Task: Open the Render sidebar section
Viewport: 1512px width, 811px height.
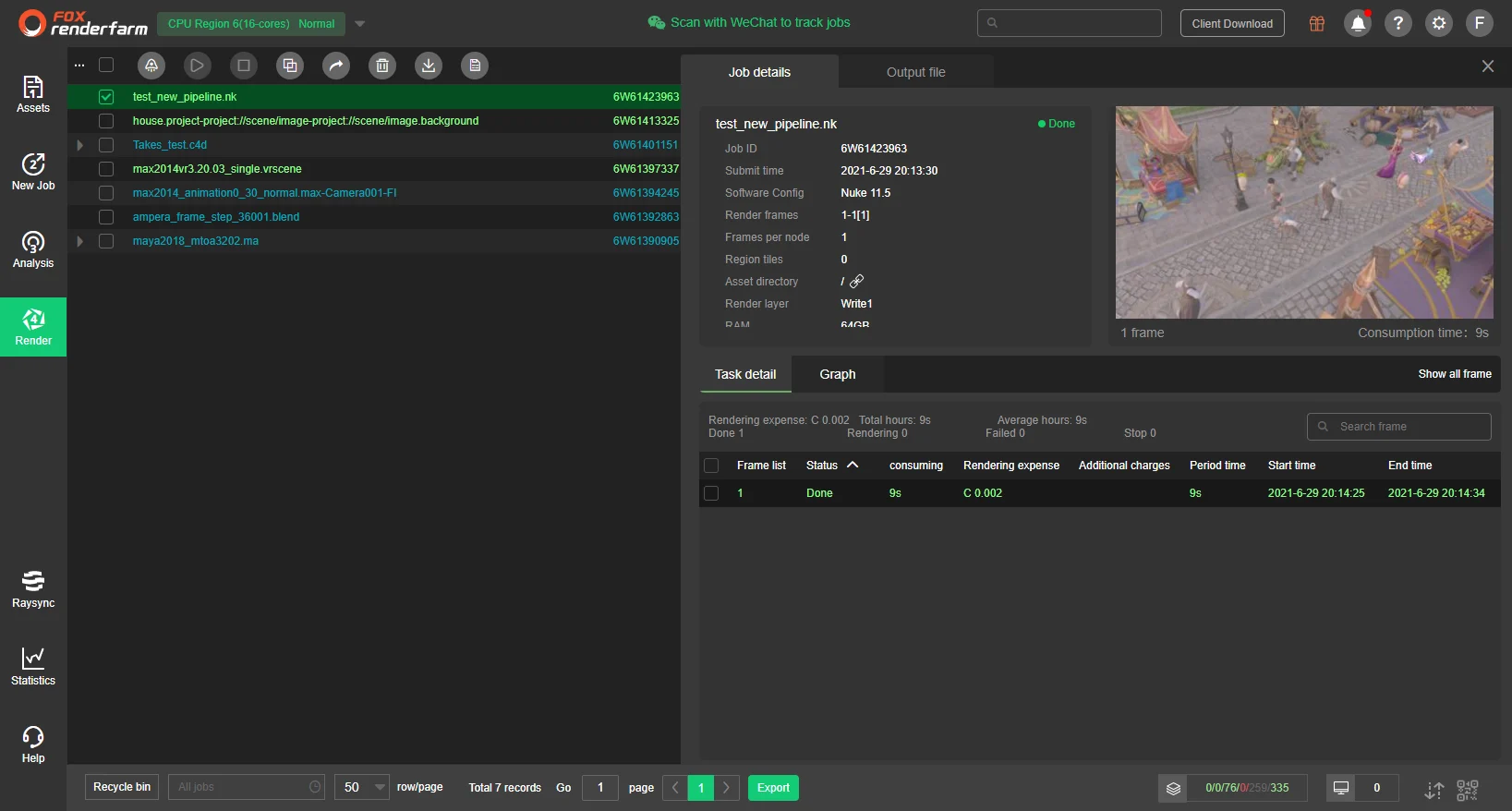Action: (33, 327)
